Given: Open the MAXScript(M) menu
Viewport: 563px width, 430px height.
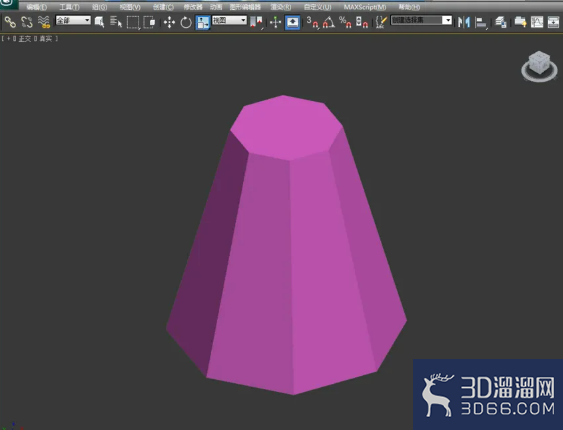Looking at the screenshot, I should click(365, 7).
